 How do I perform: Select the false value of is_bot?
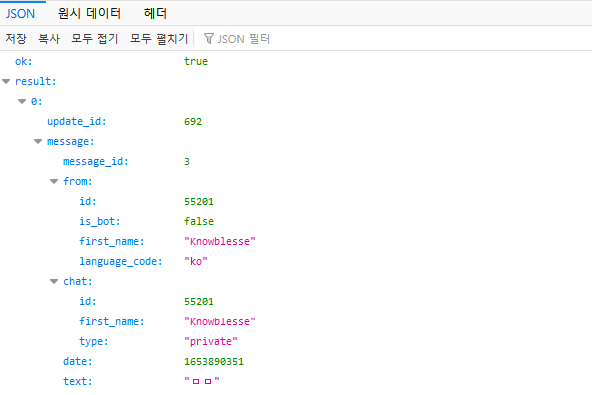(199, 222)
